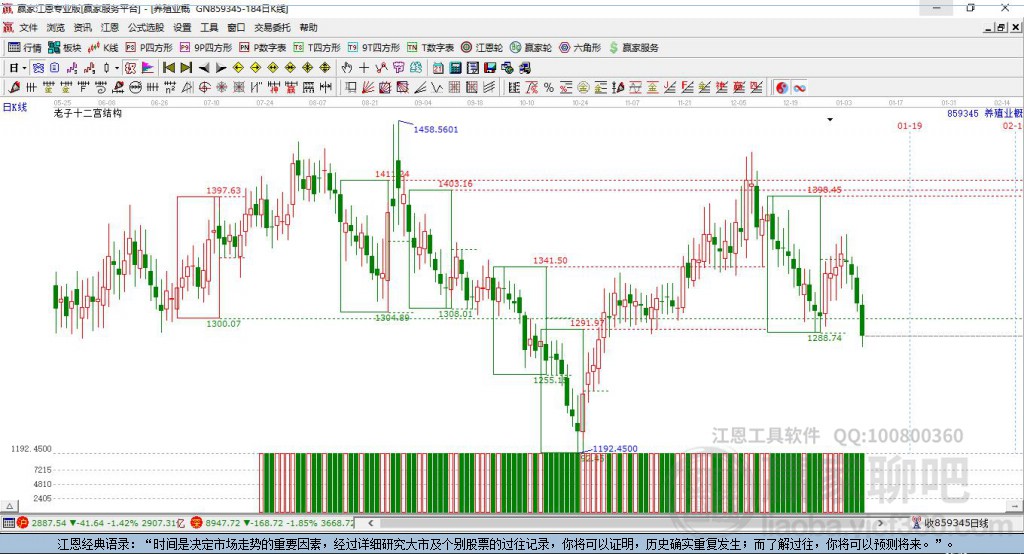Click the last yellow diamond arrow icon
This screenshot has width=1024, height=554.
click(325, 68)
